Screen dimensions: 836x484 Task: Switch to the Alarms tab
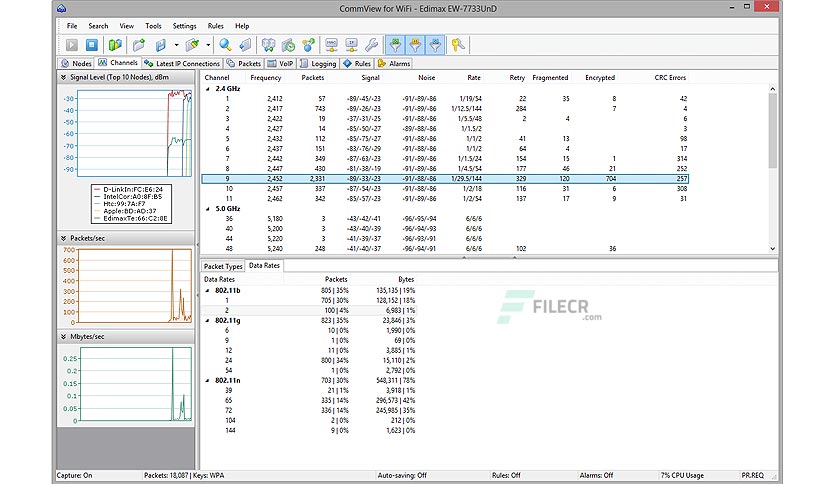point(394,63)
